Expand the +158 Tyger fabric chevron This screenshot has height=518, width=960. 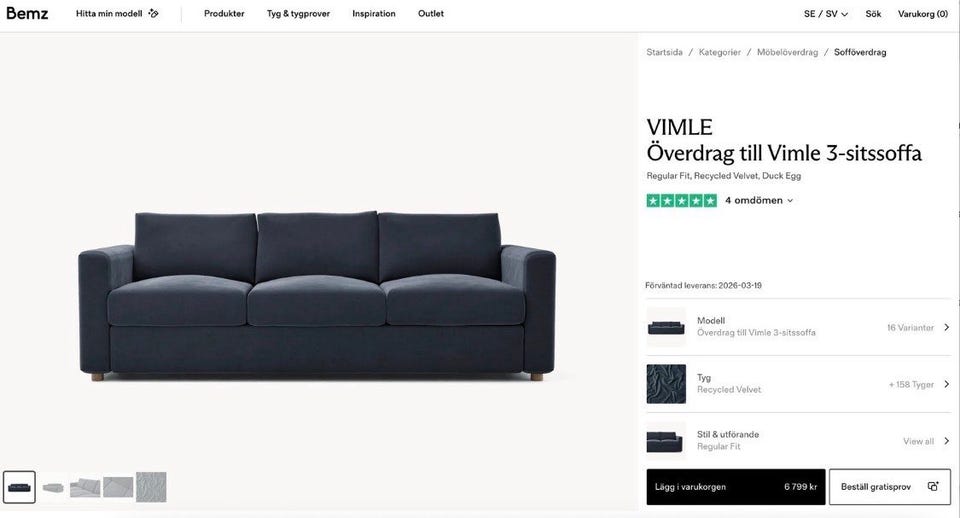[947, 384]
